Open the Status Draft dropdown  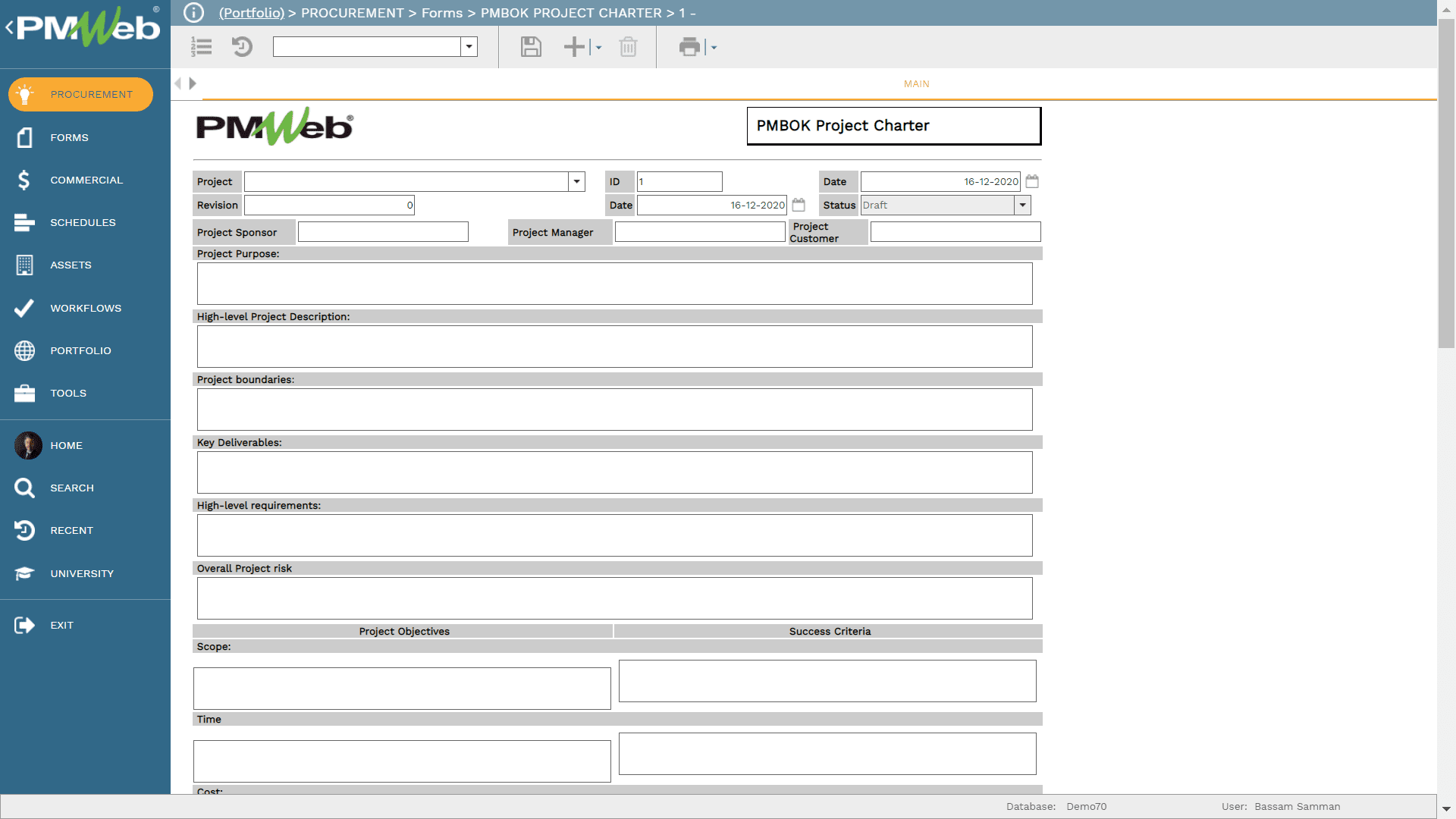click(x=1022, y=205)
